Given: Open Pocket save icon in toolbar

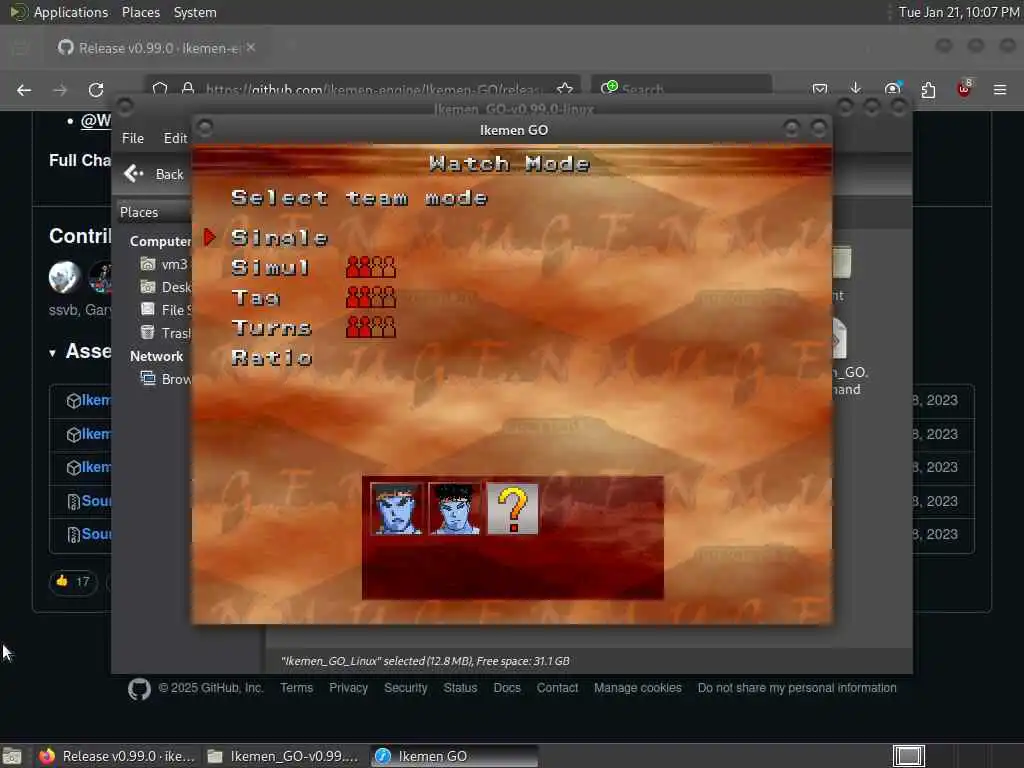Looking at the screenshot, I should tap(820, 89).
